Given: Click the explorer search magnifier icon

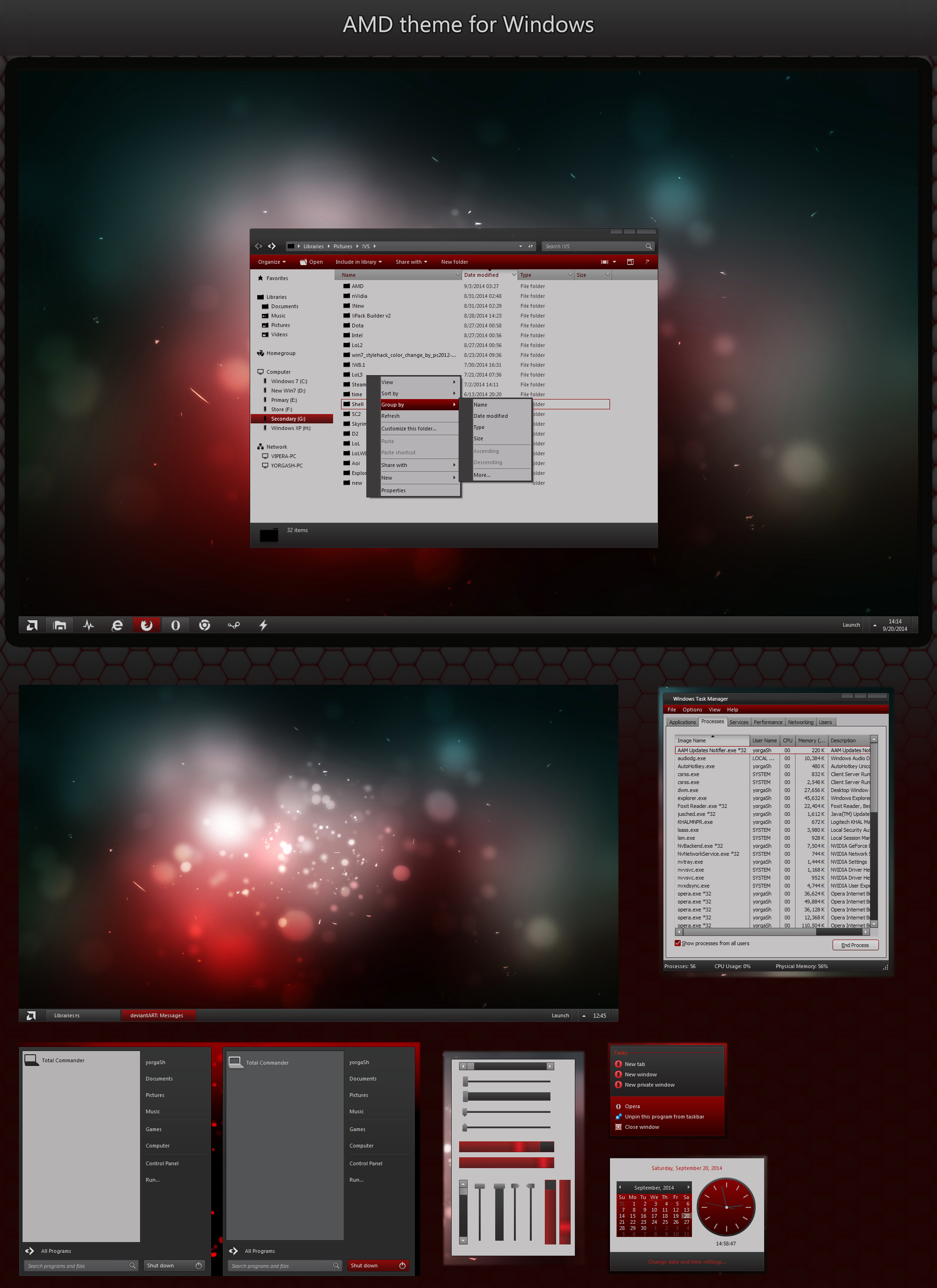Looking at the screenshot, I should [x=648, y=246].
